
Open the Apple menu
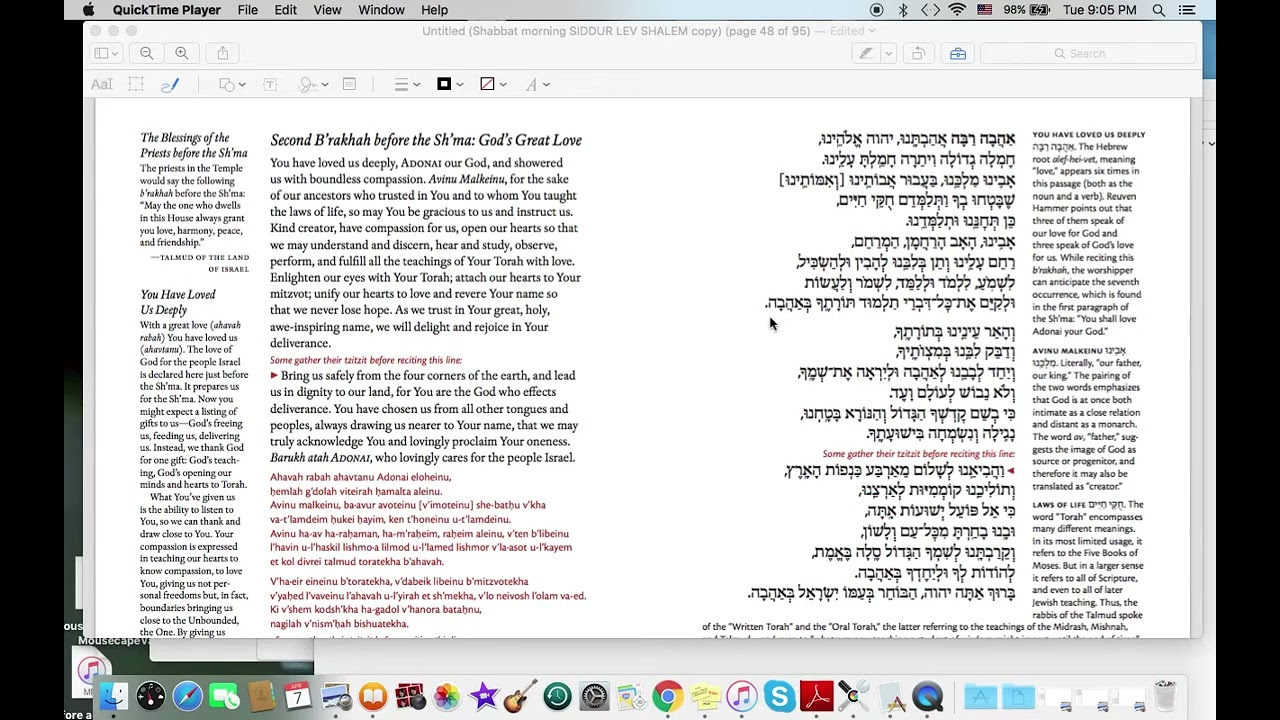pos(88,10)
